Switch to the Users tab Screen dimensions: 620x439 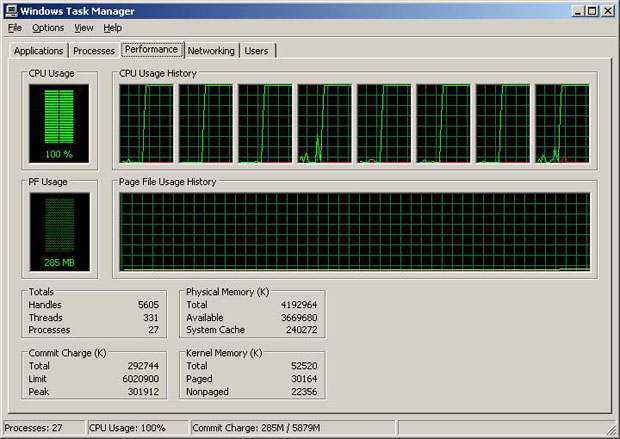257,51
